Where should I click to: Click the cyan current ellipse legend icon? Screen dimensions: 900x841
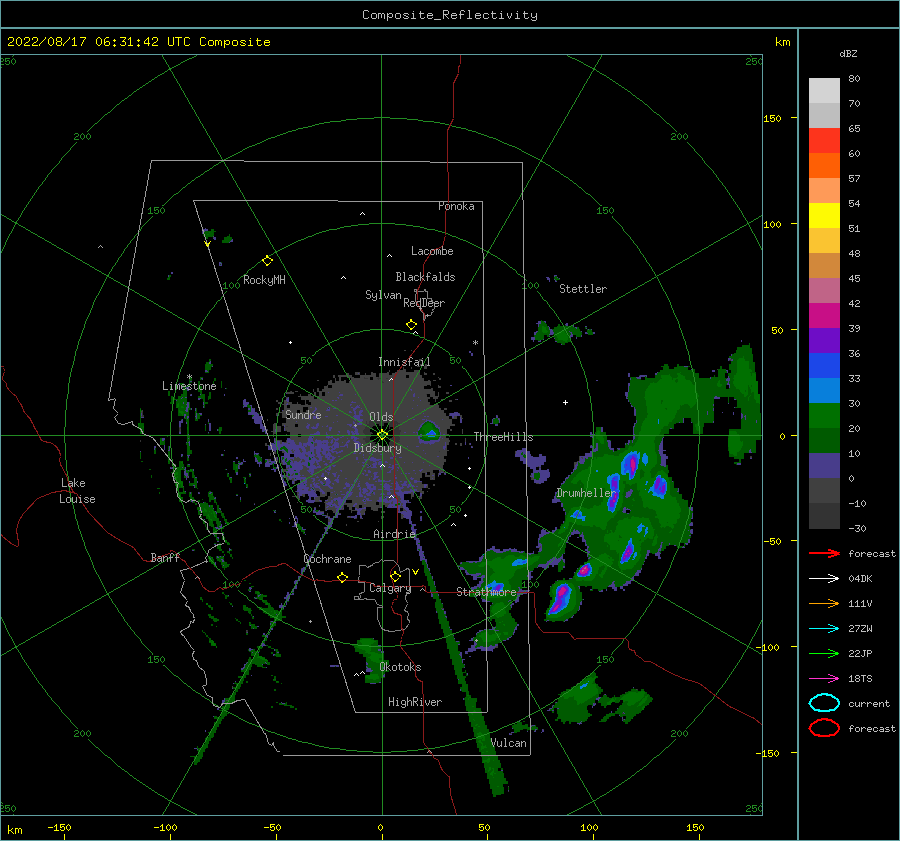(824, 703)
